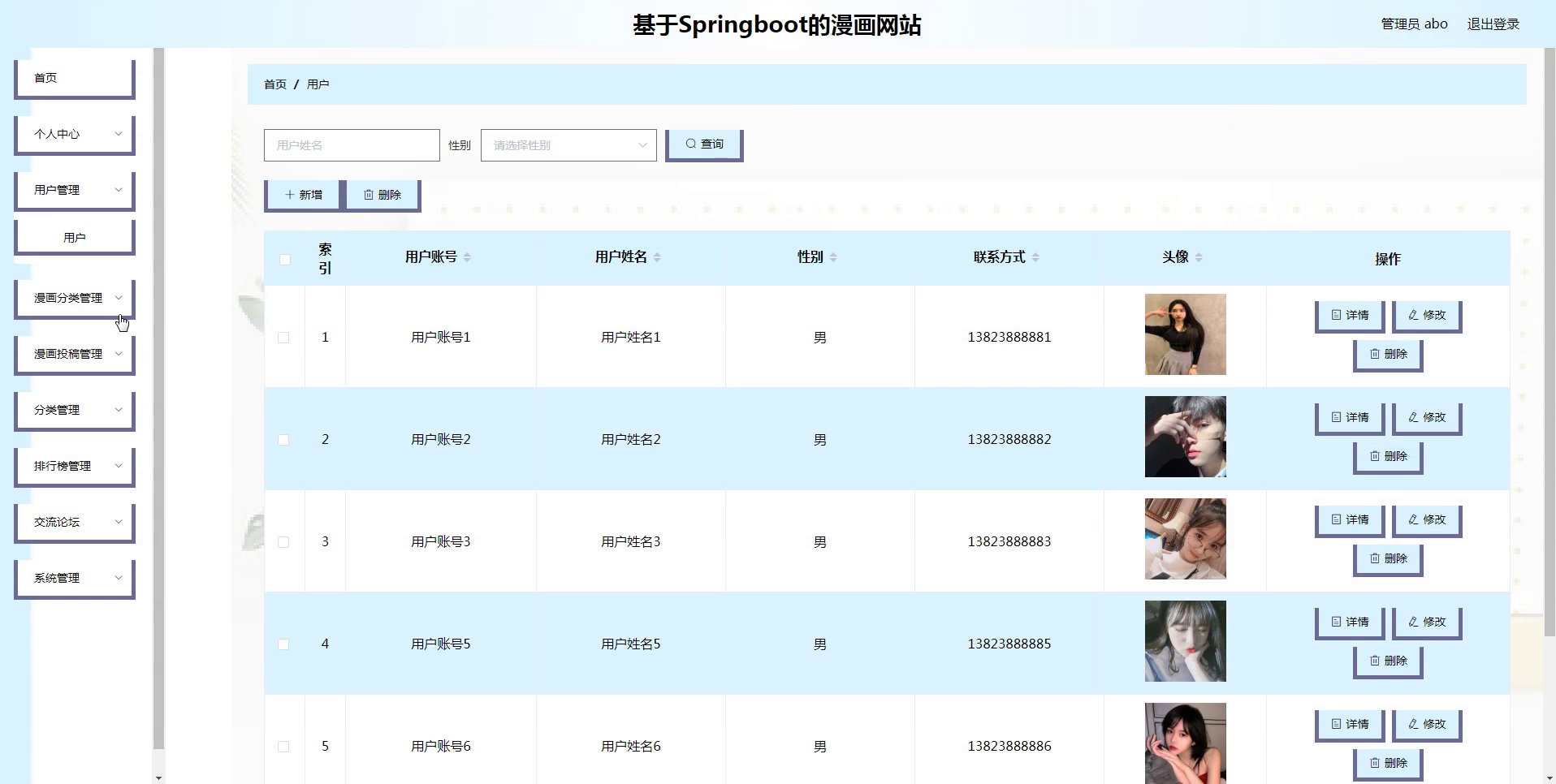Sort by 头像 column arrows
The image size is (1556, 784).
[1199, 257]
